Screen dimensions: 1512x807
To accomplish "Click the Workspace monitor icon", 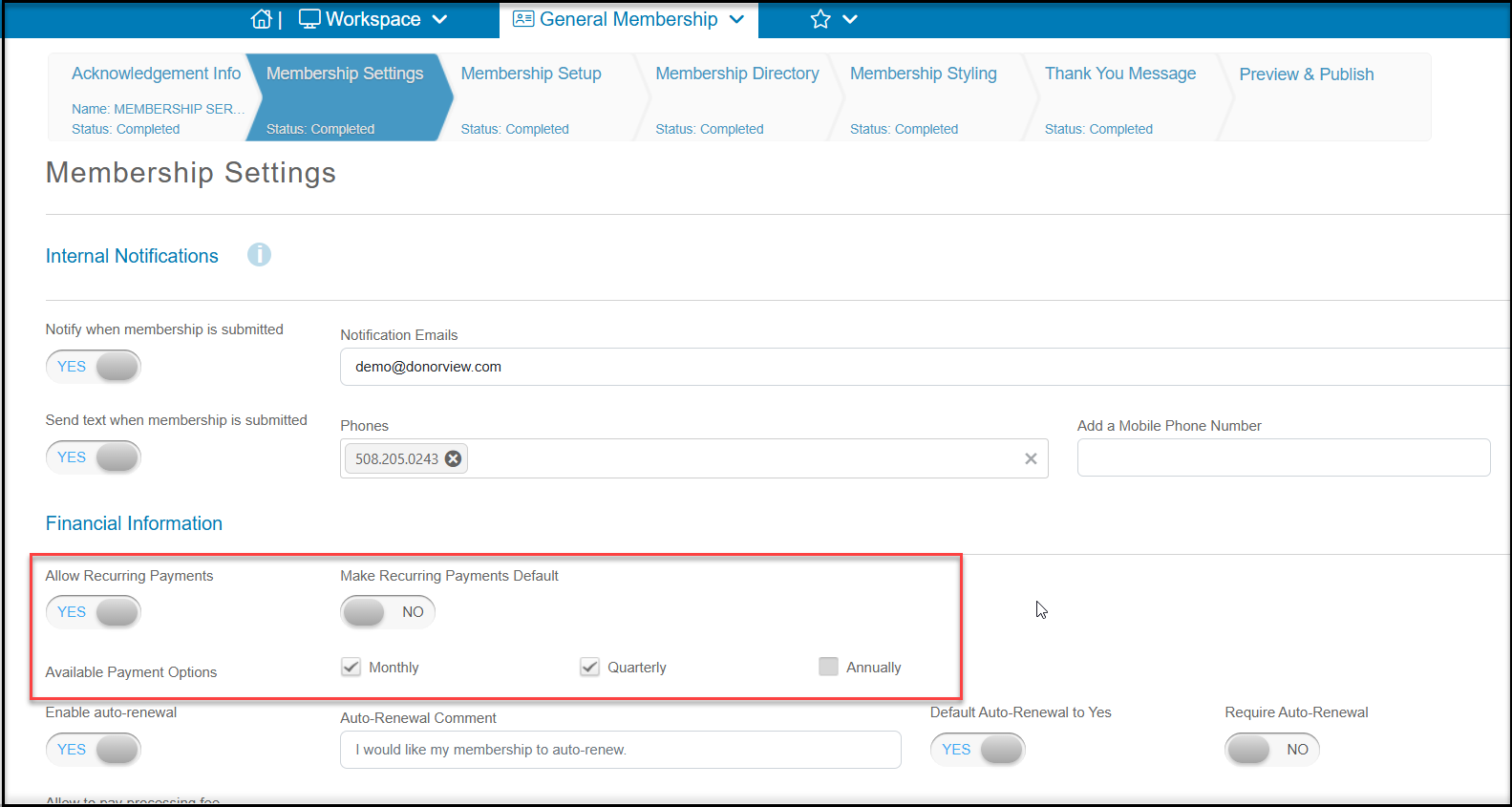I will pos(309,19).
